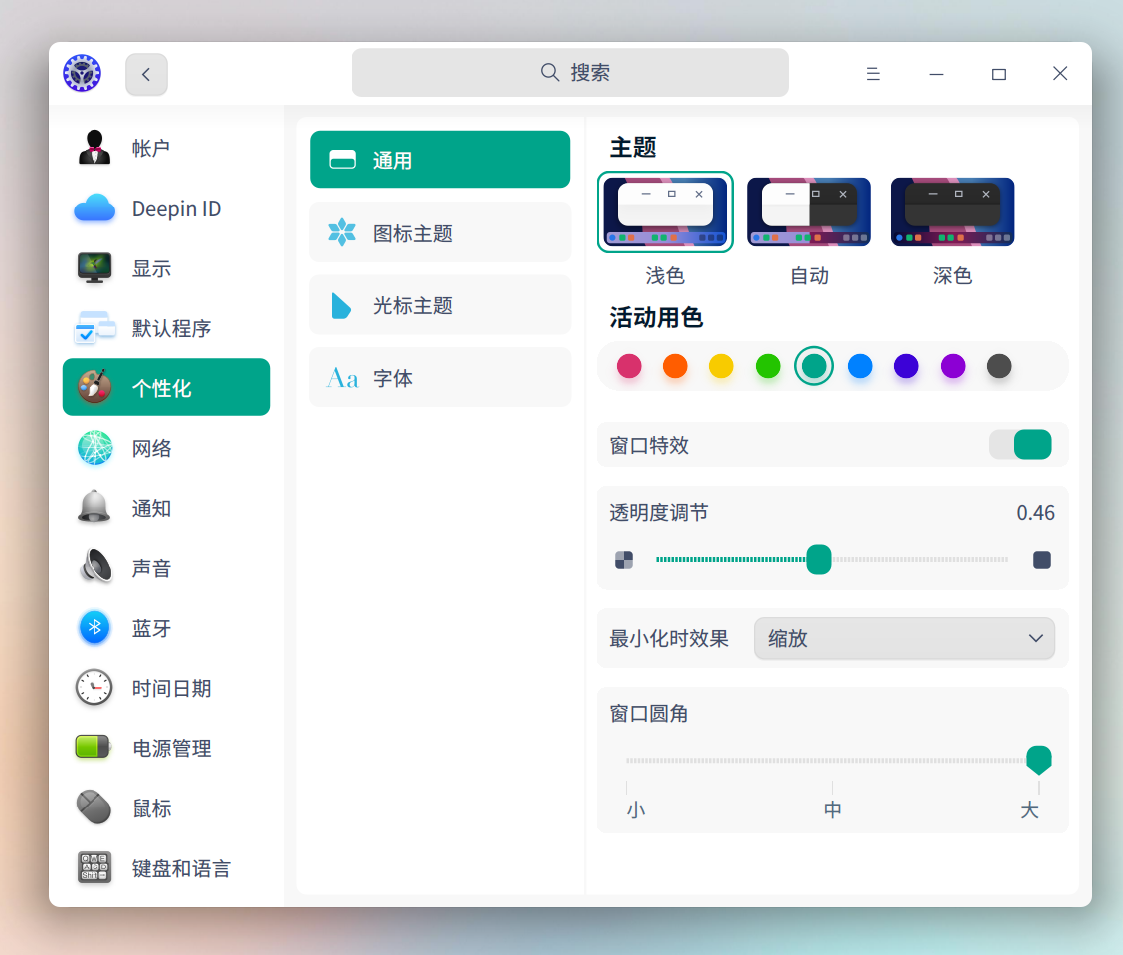
Task: Open the 键盘和语言 sidebar label
Action: click(181, 868)
